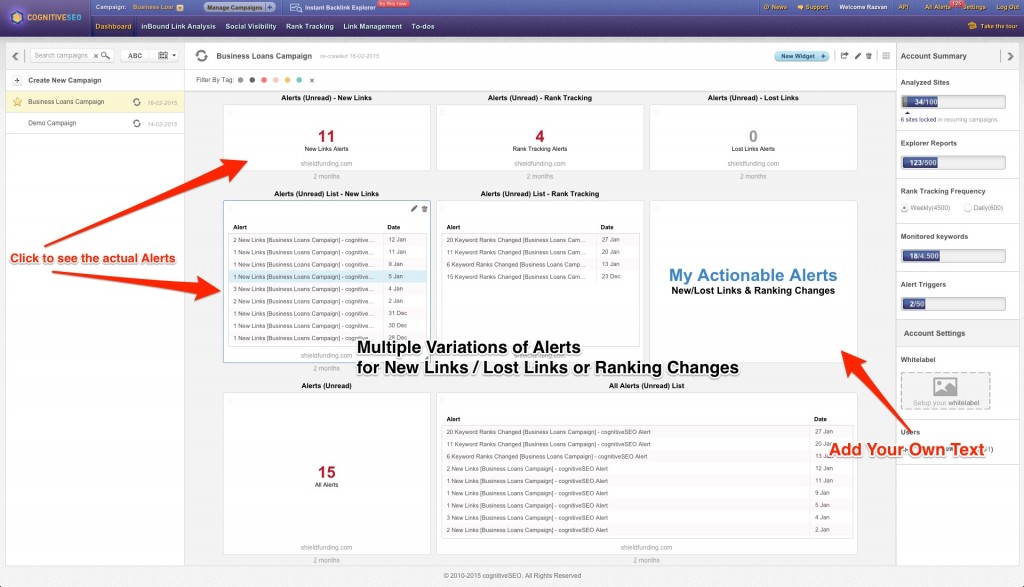Click the share/export dashboard icon
The width and height of the screenshot is (1024, 587).
(844, 56)
